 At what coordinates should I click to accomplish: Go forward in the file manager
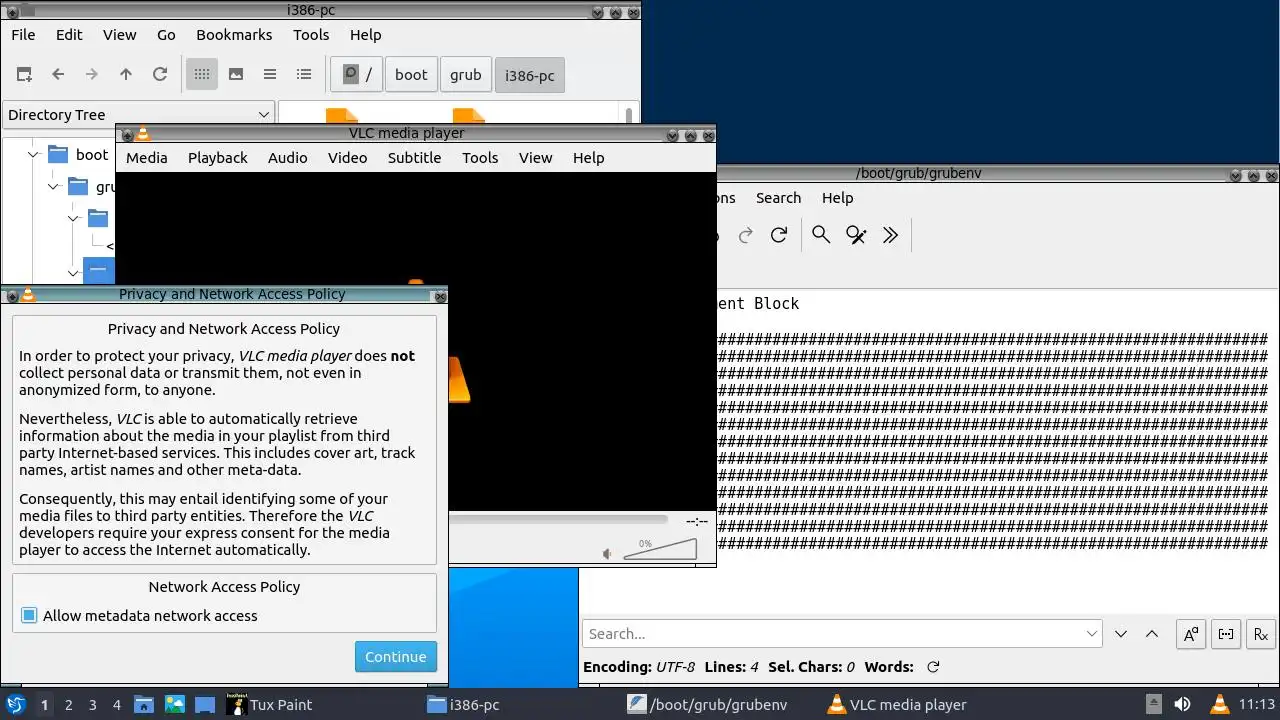[x=92, y=74]
